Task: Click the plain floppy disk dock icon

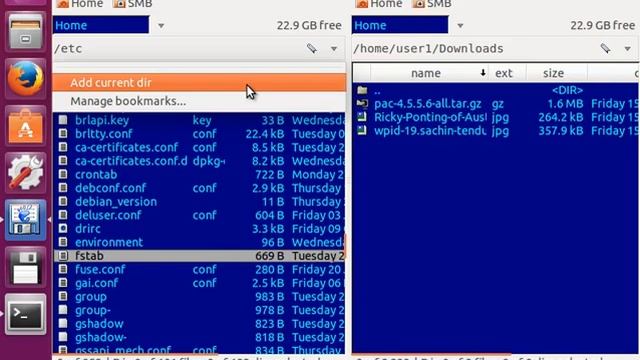Action: (x=25, y=267)
